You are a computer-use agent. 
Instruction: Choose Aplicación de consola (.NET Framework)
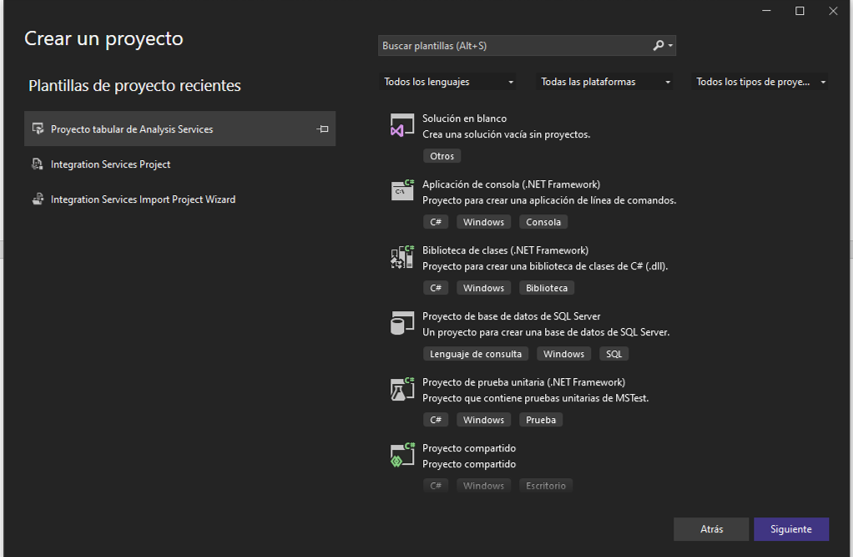point(511,184)
